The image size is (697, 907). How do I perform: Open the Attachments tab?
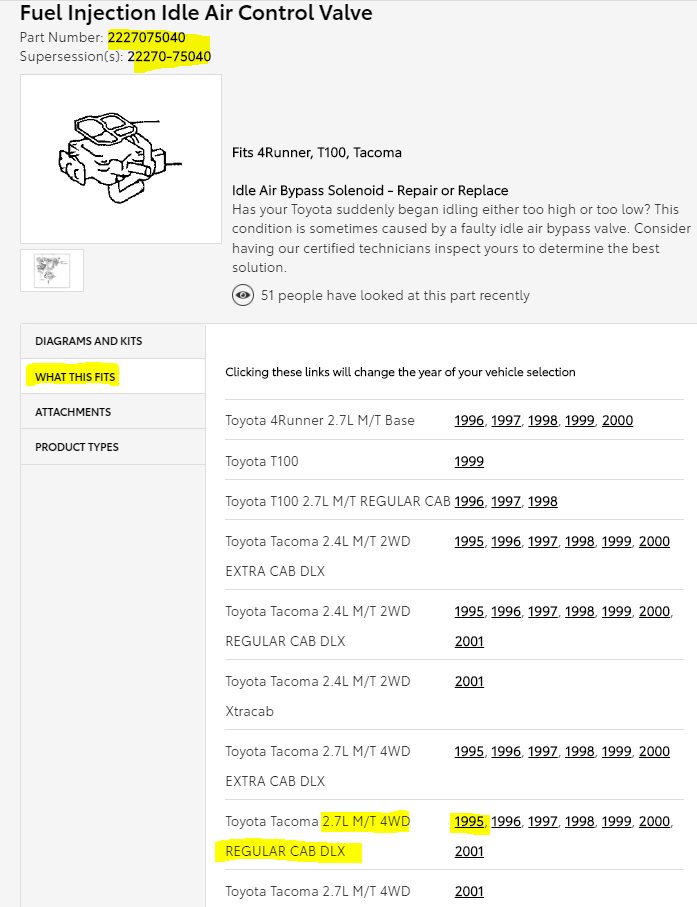(x=73, y=412)
